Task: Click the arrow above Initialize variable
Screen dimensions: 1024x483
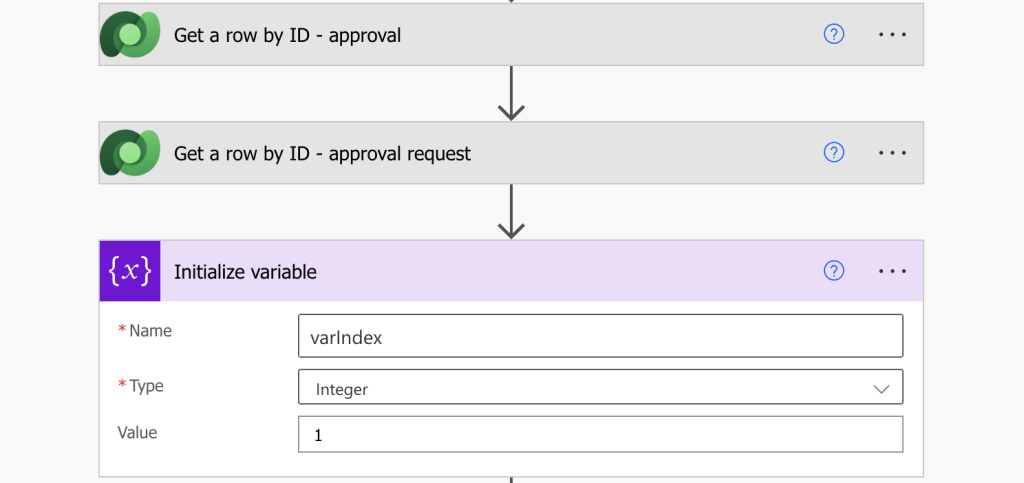Action: pos(511,211)
